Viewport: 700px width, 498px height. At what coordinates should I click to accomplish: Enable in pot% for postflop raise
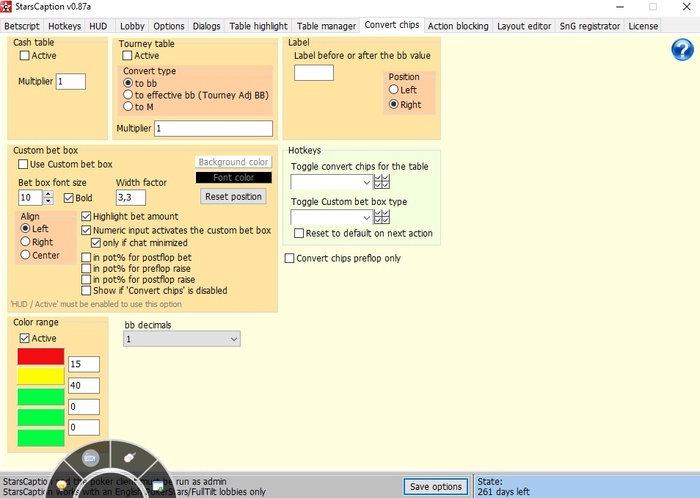[86, 280]
